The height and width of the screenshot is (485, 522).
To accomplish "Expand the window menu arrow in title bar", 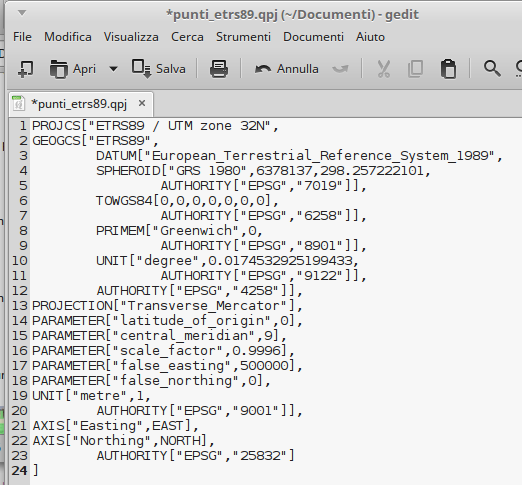I will pyautogui.click(x=22, y=13).
